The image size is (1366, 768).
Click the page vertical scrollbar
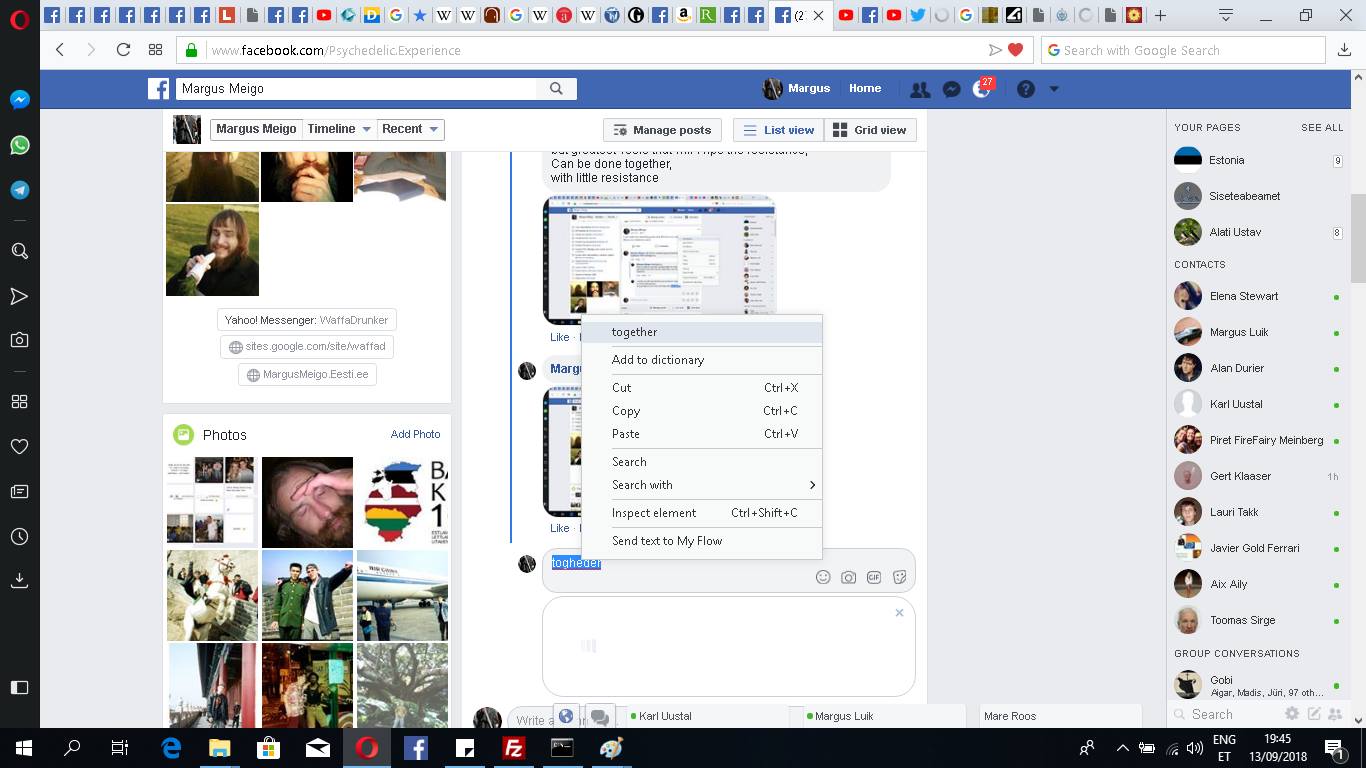coord(1358,240)
